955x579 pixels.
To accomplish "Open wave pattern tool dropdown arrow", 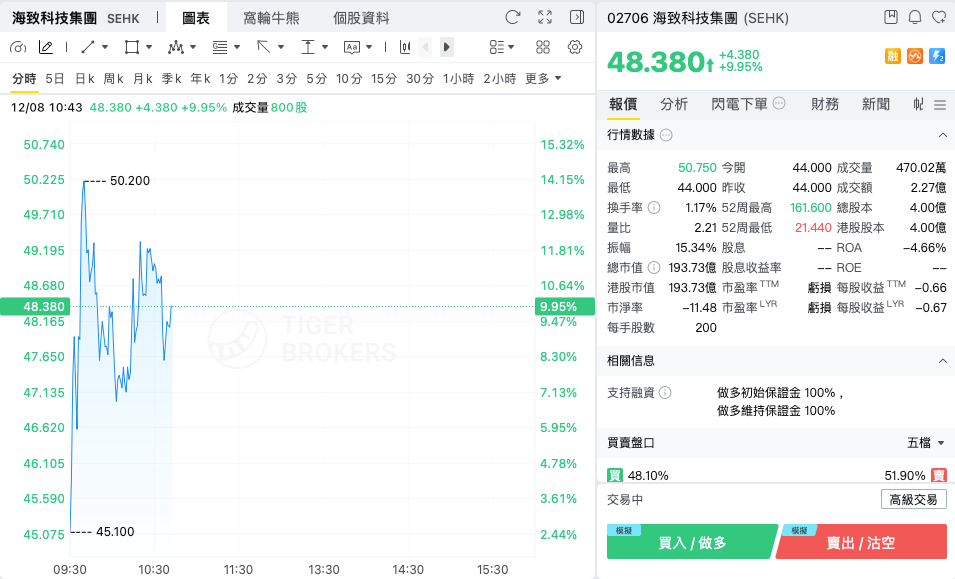I will tap(193, 47).
